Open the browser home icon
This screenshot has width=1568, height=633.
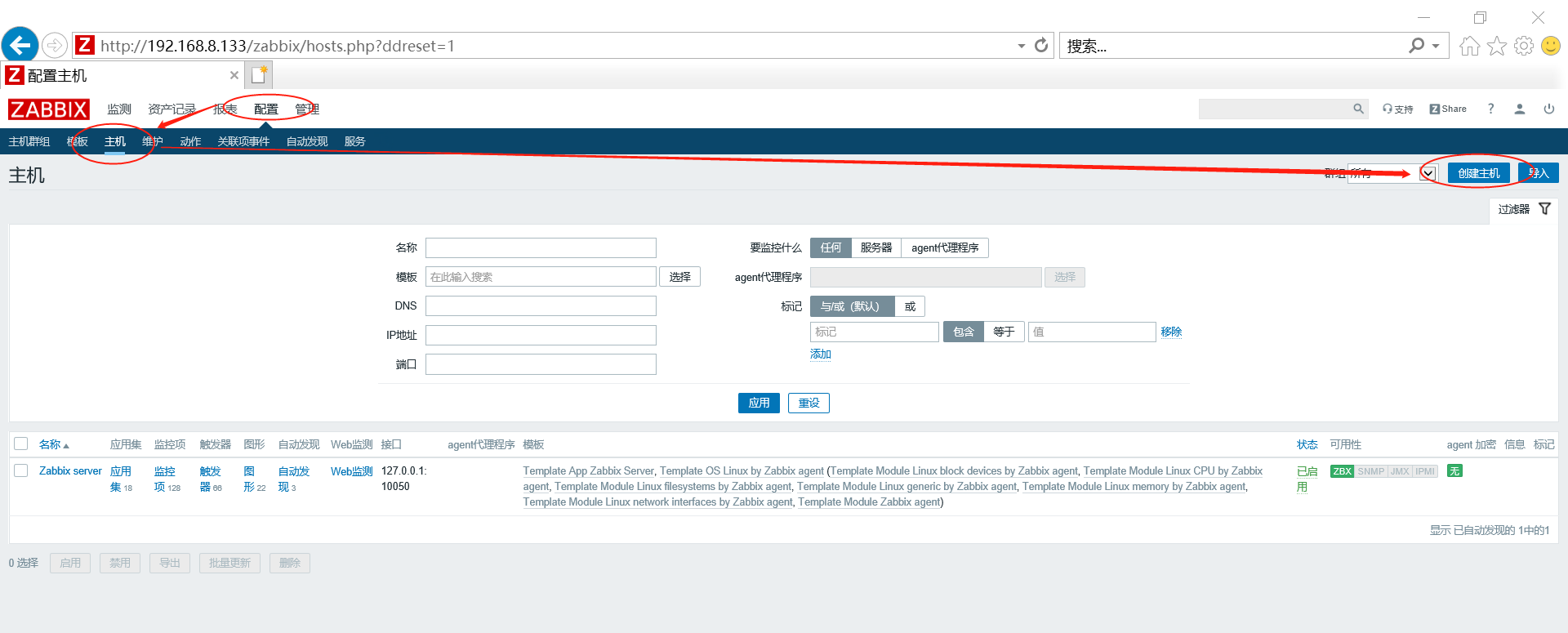click(x=1469, y=47)
